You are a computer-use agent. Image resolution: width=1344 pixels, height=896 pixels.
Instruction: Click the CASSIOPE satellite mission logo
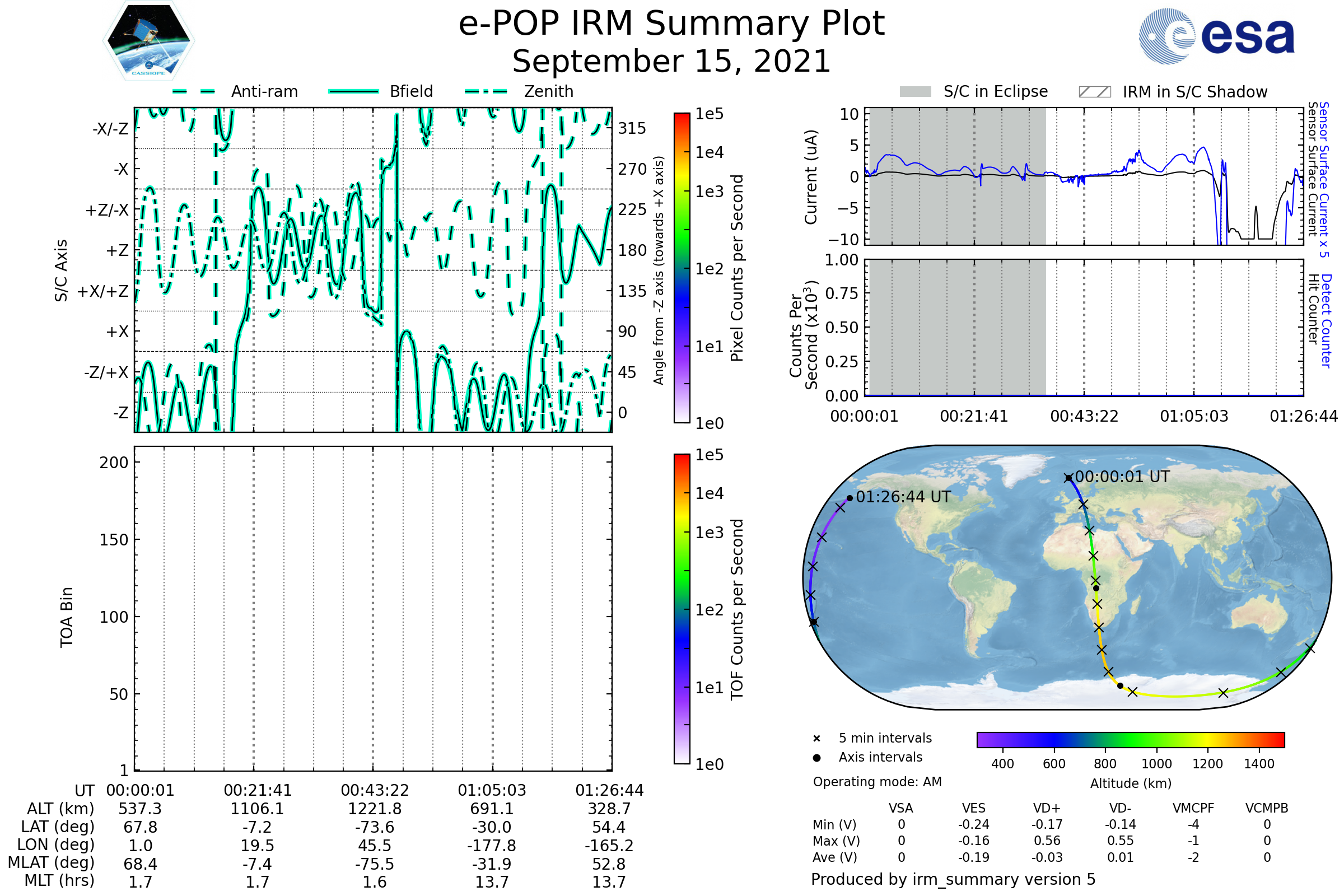pos(148,40)
